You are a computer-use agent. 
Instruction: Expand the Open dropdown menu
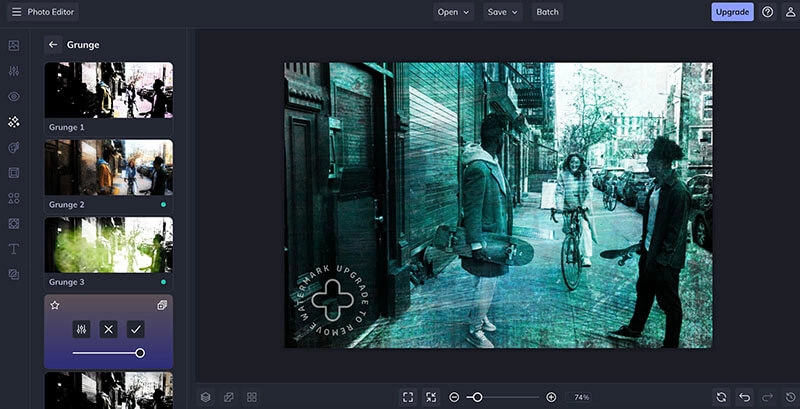(453, 12)
